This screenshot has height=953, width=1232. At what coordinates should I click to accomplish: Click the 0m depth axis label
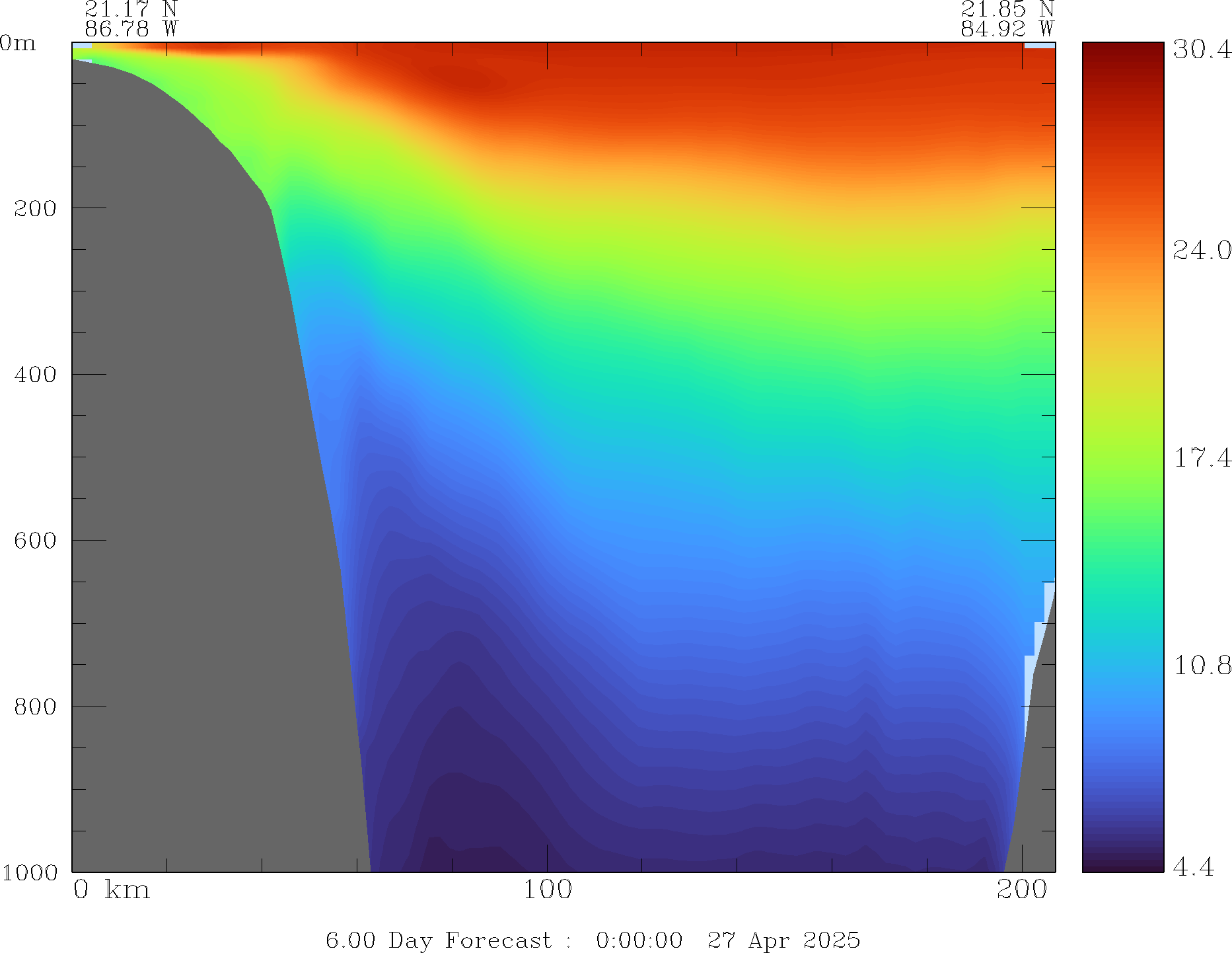pos(18,44)
